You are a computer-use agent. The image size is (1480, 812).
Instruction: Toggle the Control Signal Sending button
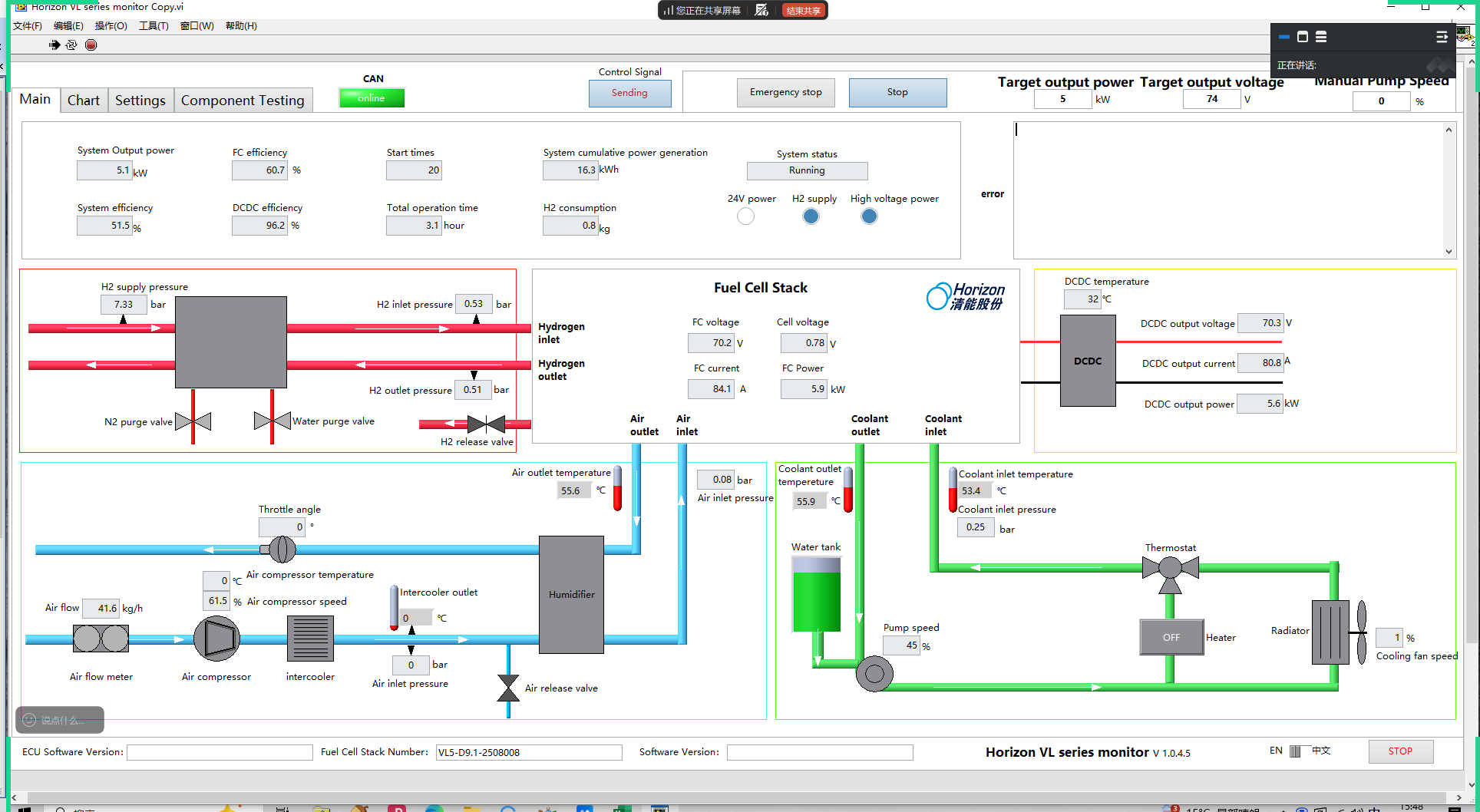[629, 93]
